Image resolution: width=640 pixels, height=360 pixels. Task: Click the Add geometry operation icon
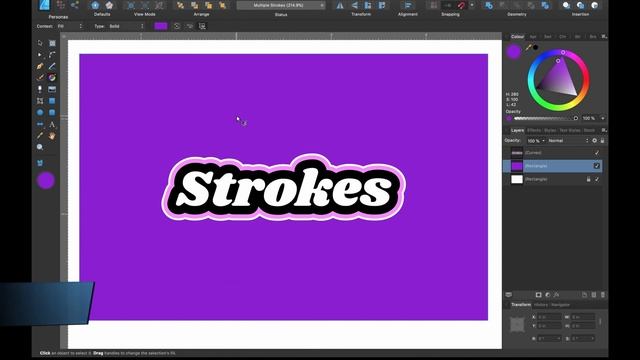[x=489, y=5]
